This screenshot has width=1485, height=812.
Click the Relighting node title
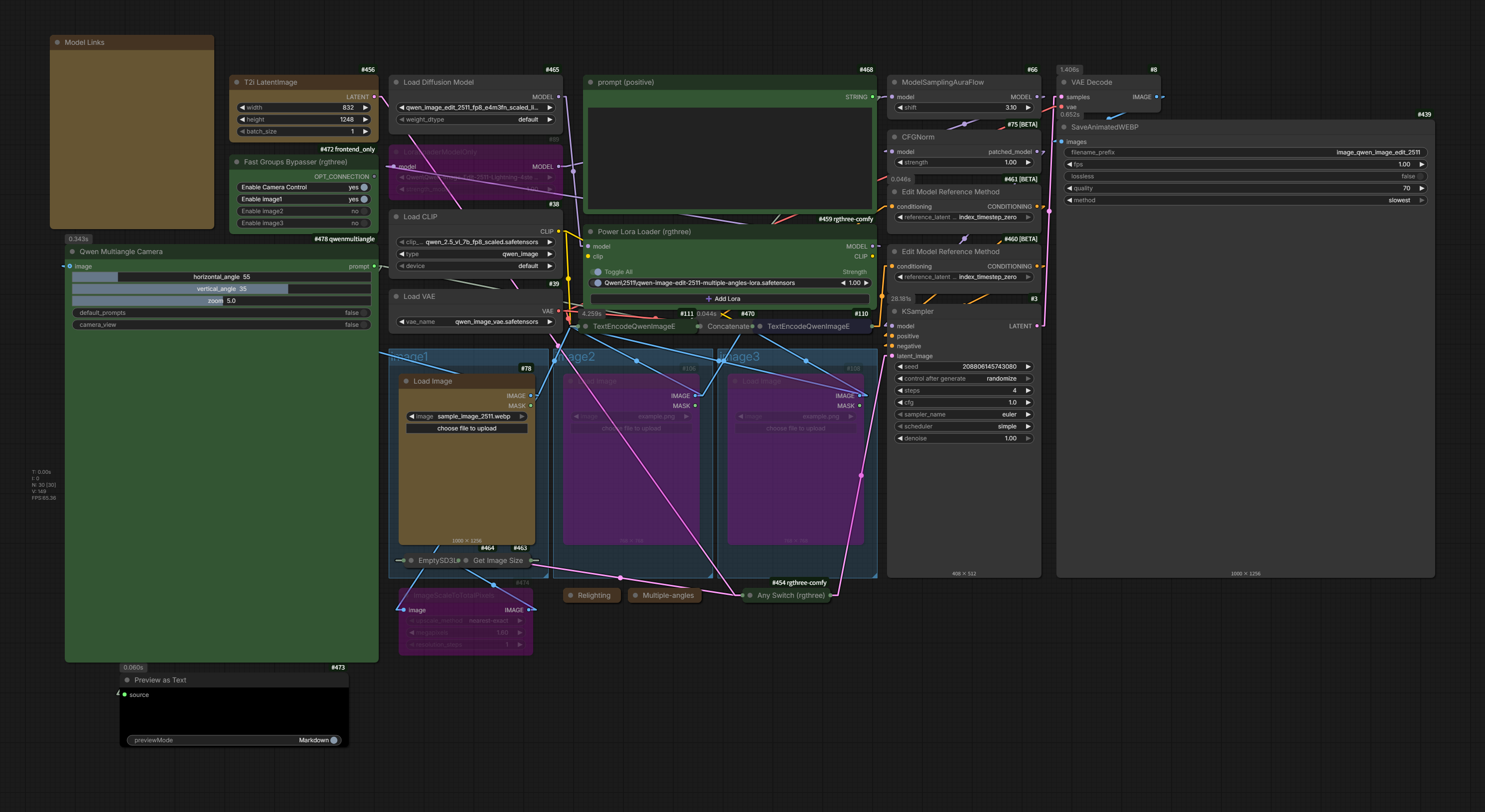(594, 595)
